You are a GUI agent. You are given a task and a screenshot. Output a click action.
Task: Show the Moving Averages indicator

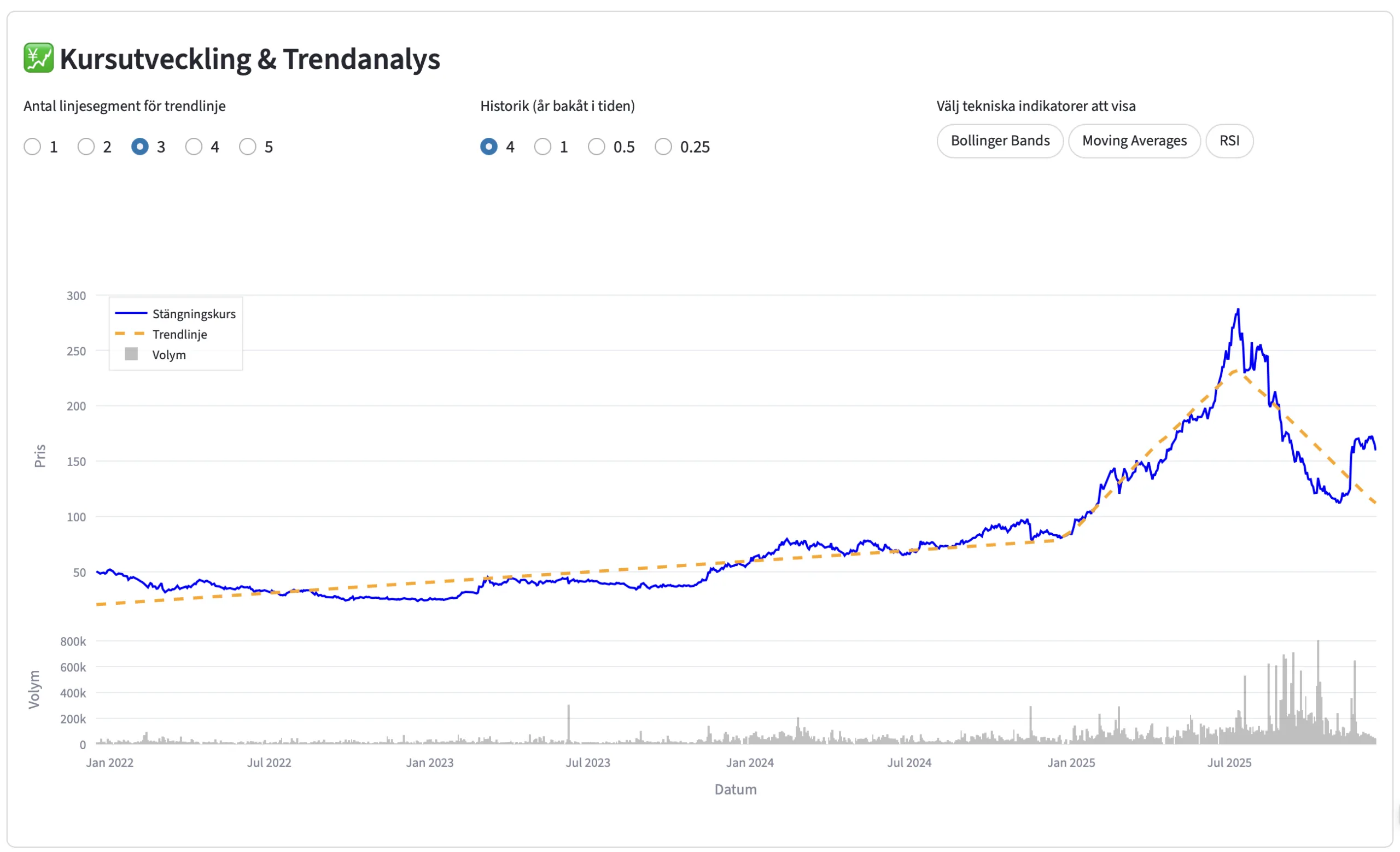pyautogui.click(x=1134, y=141)
